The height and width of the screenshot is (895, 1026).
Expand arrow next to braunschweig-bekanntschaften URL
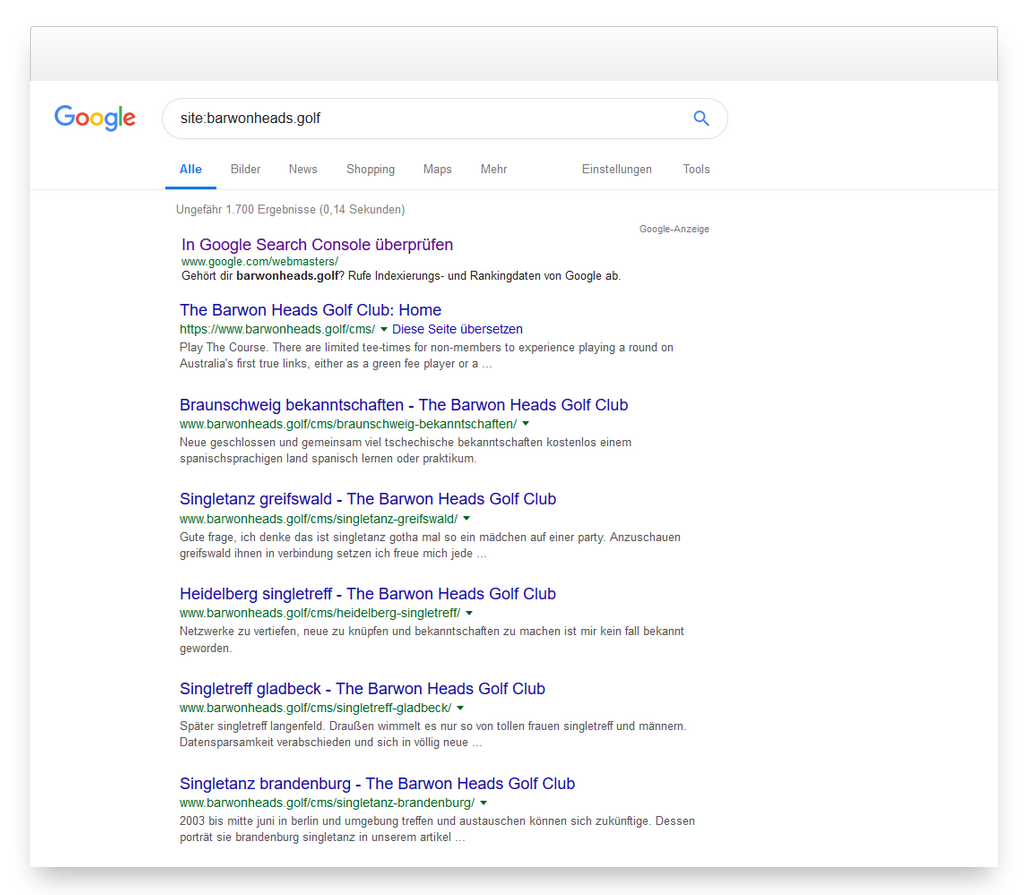[x=526, y=424]
